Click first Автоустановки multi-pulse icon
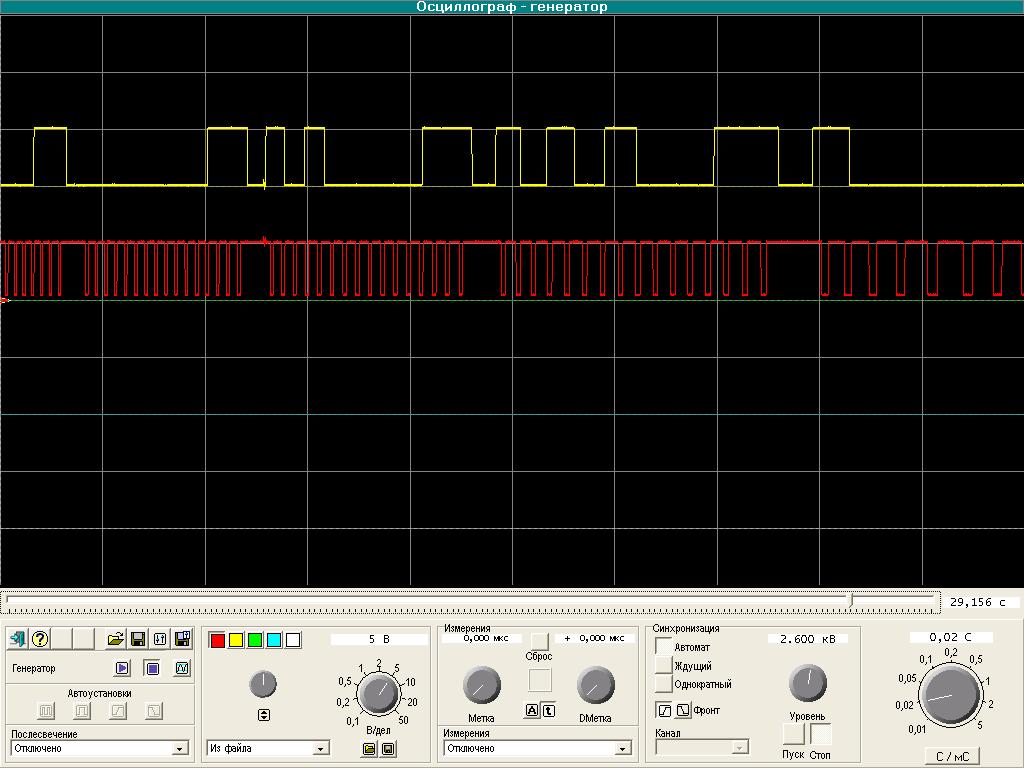The height and width of the screenshot is (768, 1024). click(46, 711)
